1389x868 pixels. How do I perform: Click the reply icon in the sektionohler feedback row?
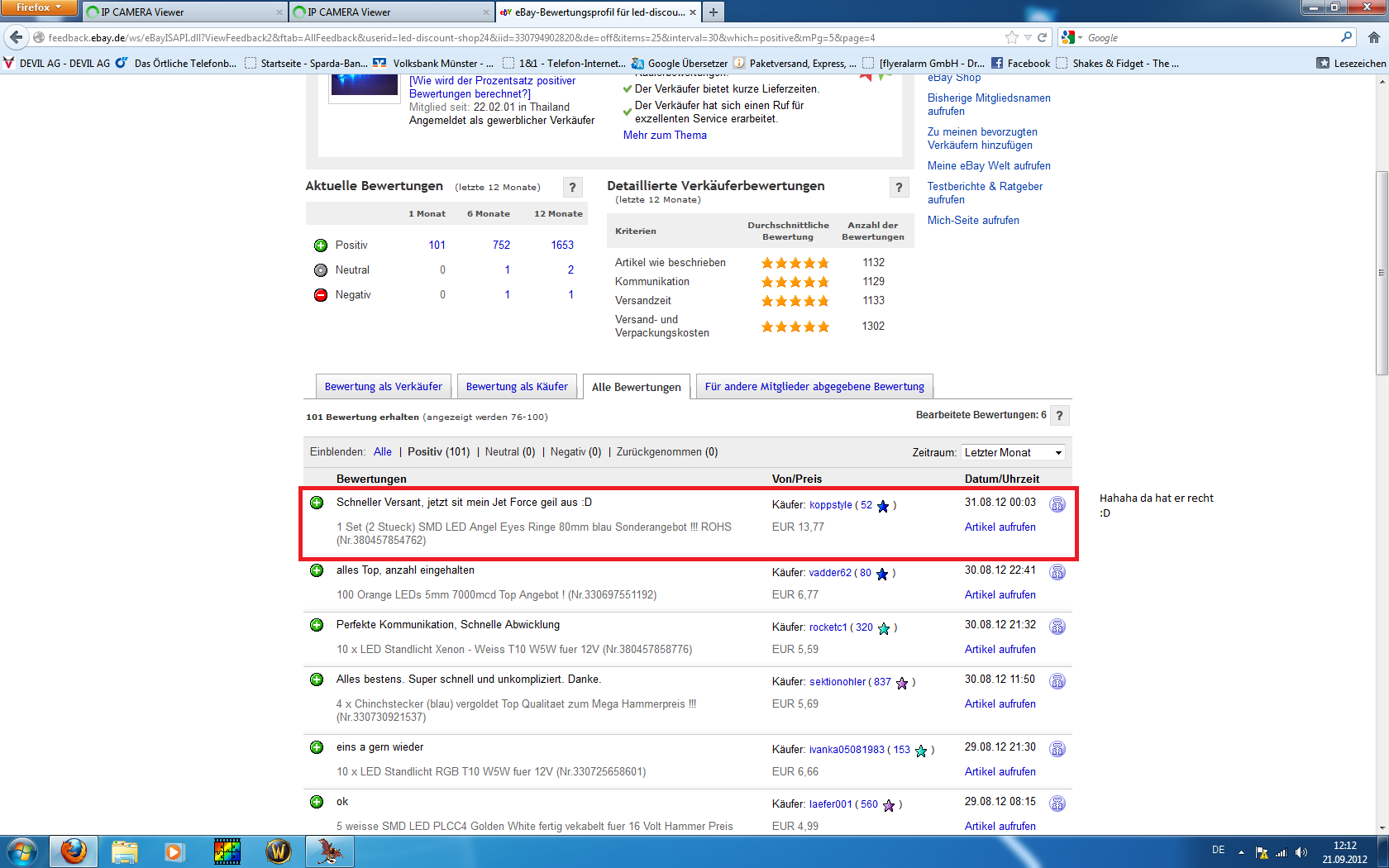pos(1057,681)
